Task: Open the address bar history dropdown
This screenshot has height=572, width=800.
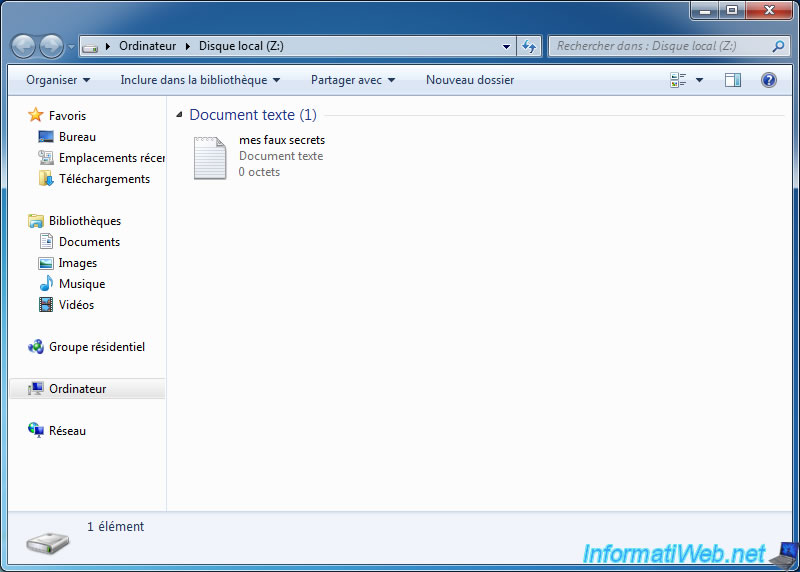Action: pos(506,46)
